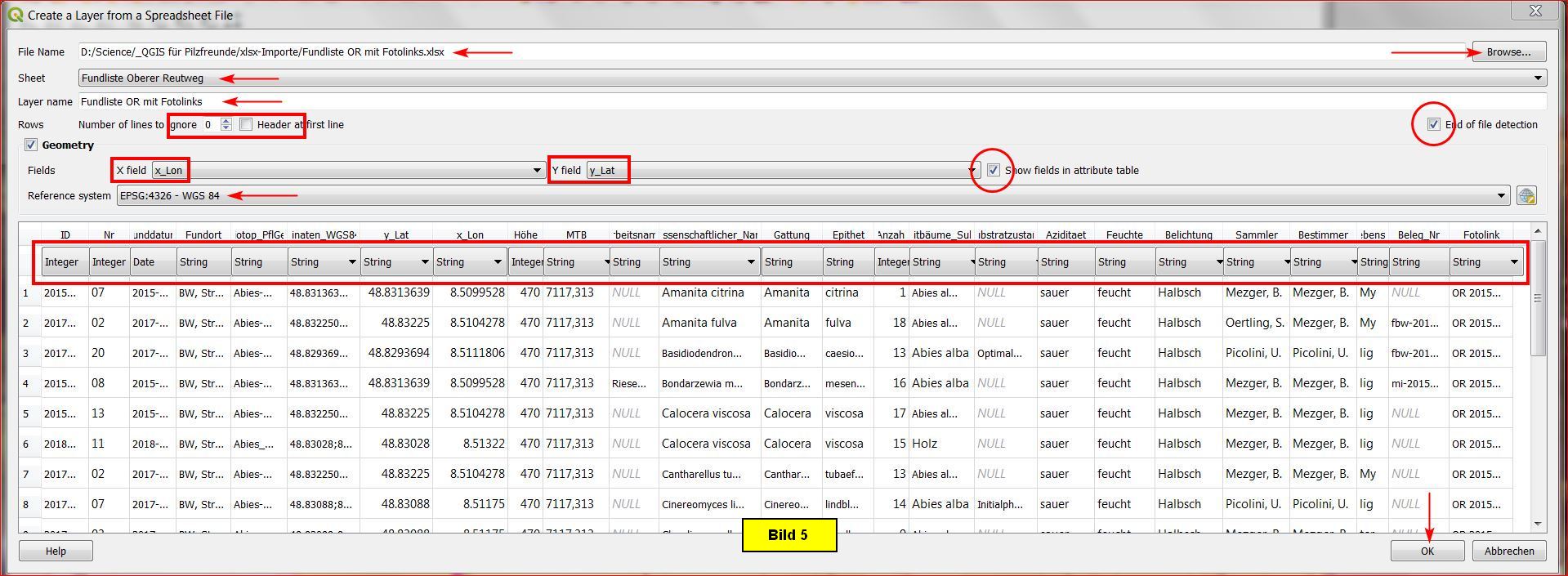Disable End of file detection checkbox
Viewport: 1568px width, 576px height.
click(x=1433, y=124)
